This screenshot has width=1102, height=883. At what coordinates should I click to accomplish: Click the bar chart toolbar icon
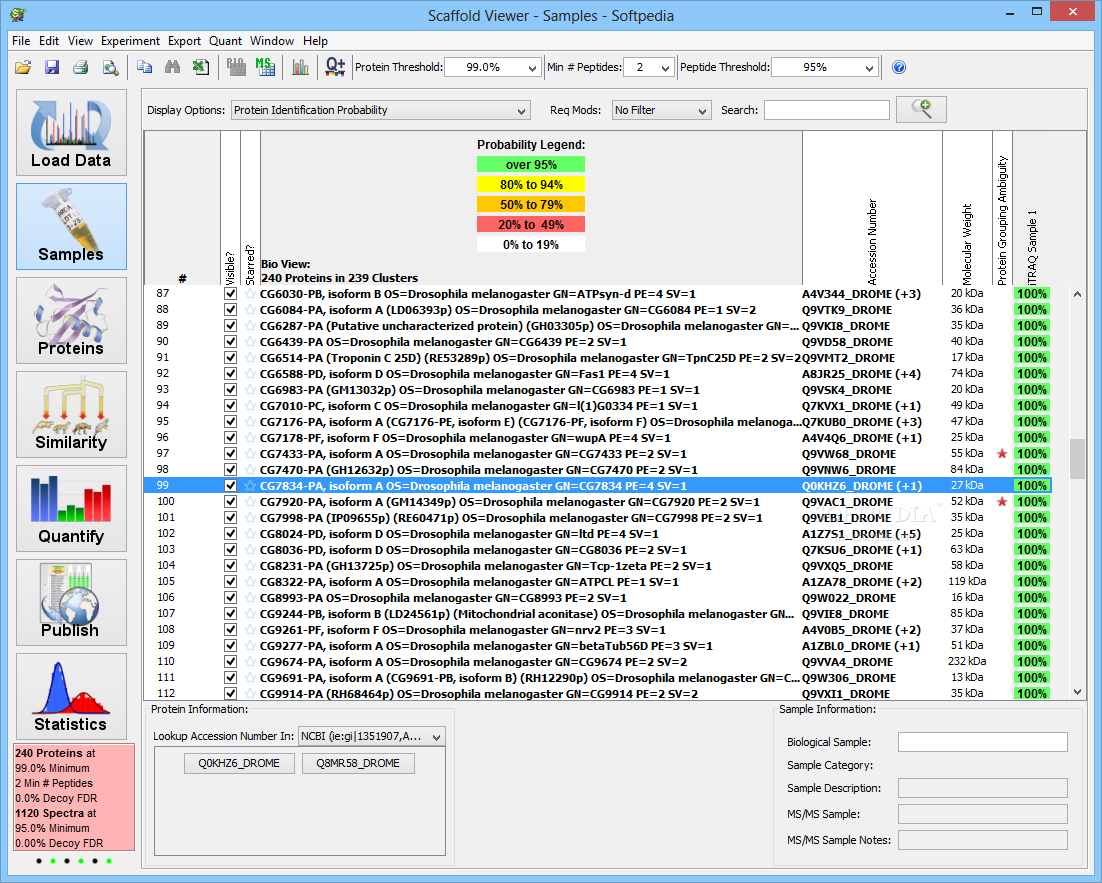tap(300, 67)
